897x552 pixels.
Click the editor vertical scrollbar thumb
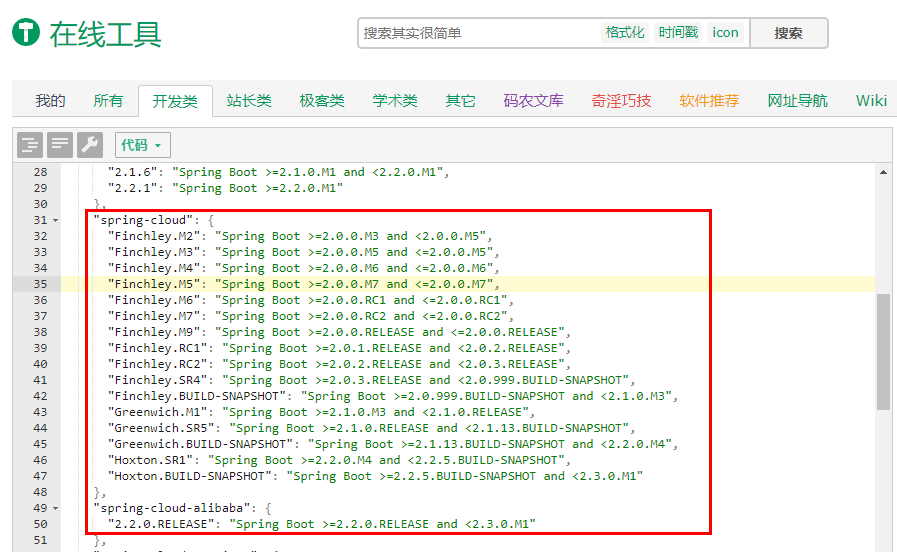pos(883,352)
